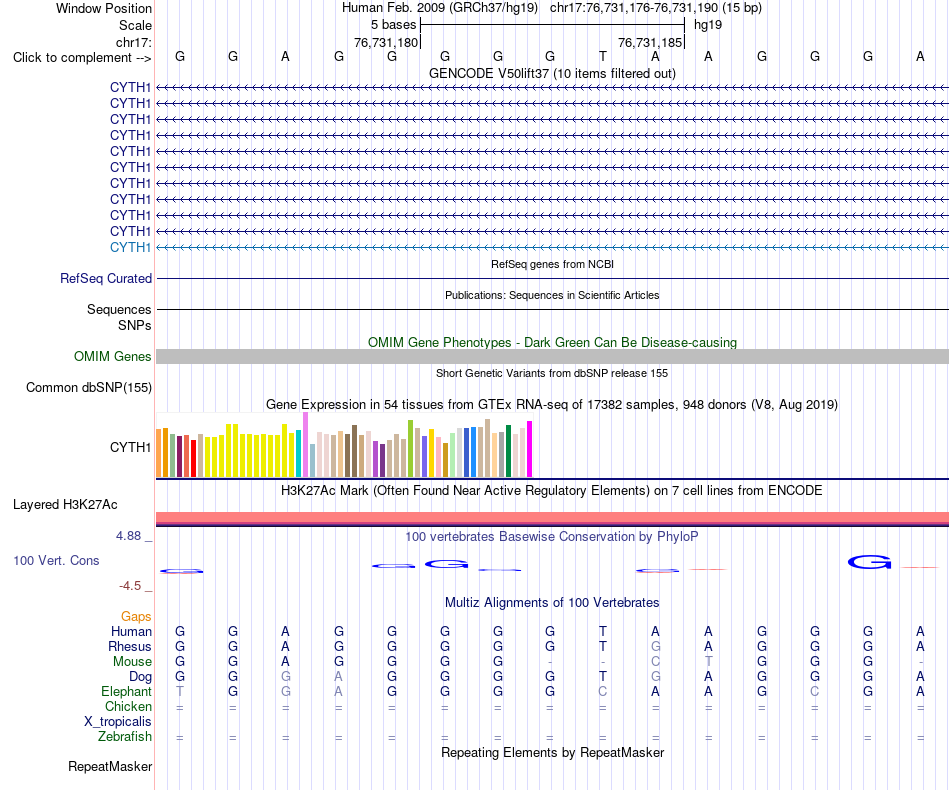This screenshot has height=790, width=950.
Task: Click the 76,731,180 coordinate marker
Action: (x=386, y=42)
